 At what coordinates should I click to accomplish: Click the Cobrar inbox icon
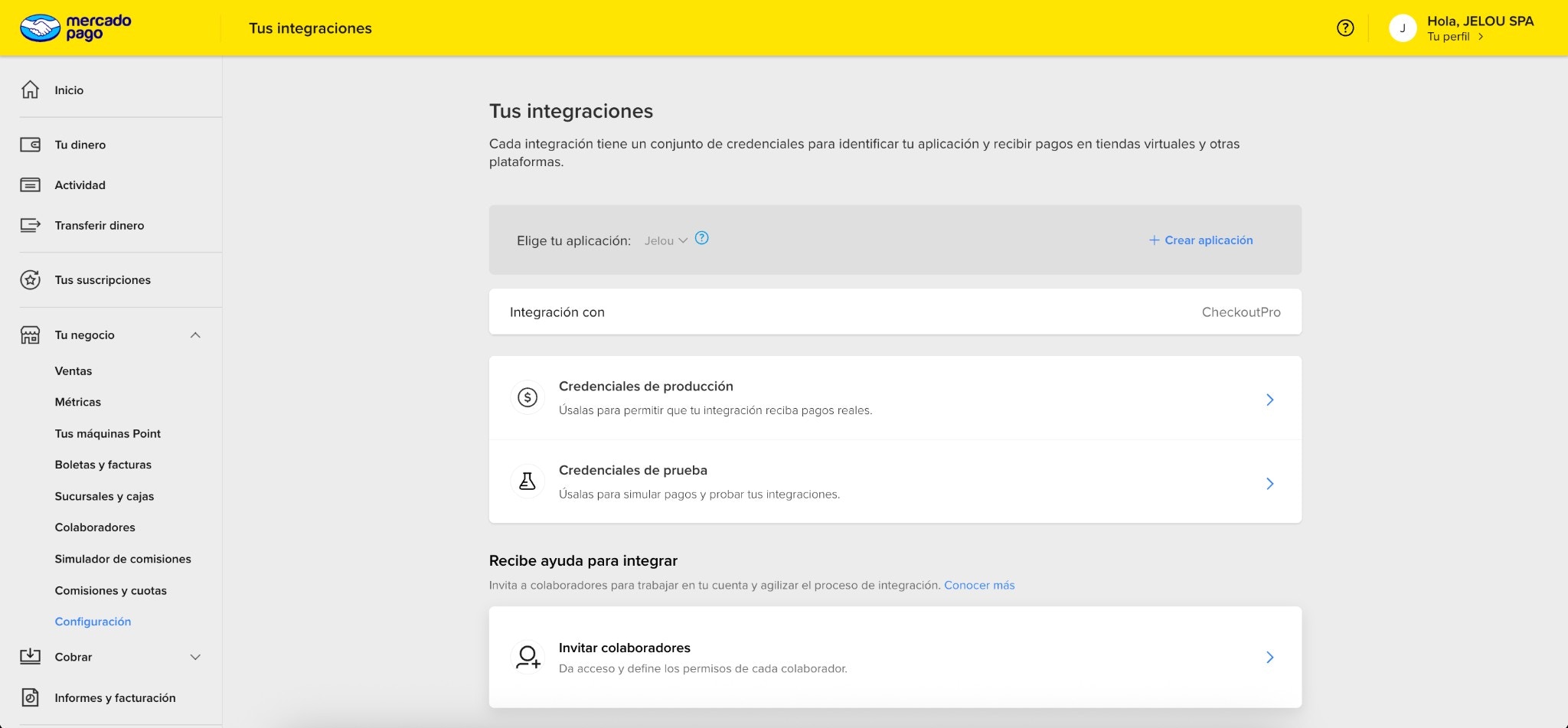click(29, 657)
